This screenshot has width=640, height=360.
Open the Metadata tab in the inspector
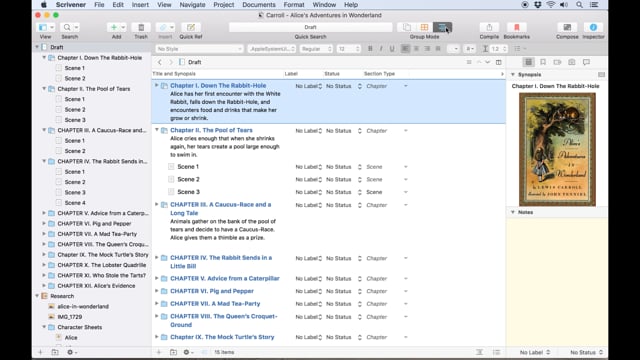tap(557, 62)
